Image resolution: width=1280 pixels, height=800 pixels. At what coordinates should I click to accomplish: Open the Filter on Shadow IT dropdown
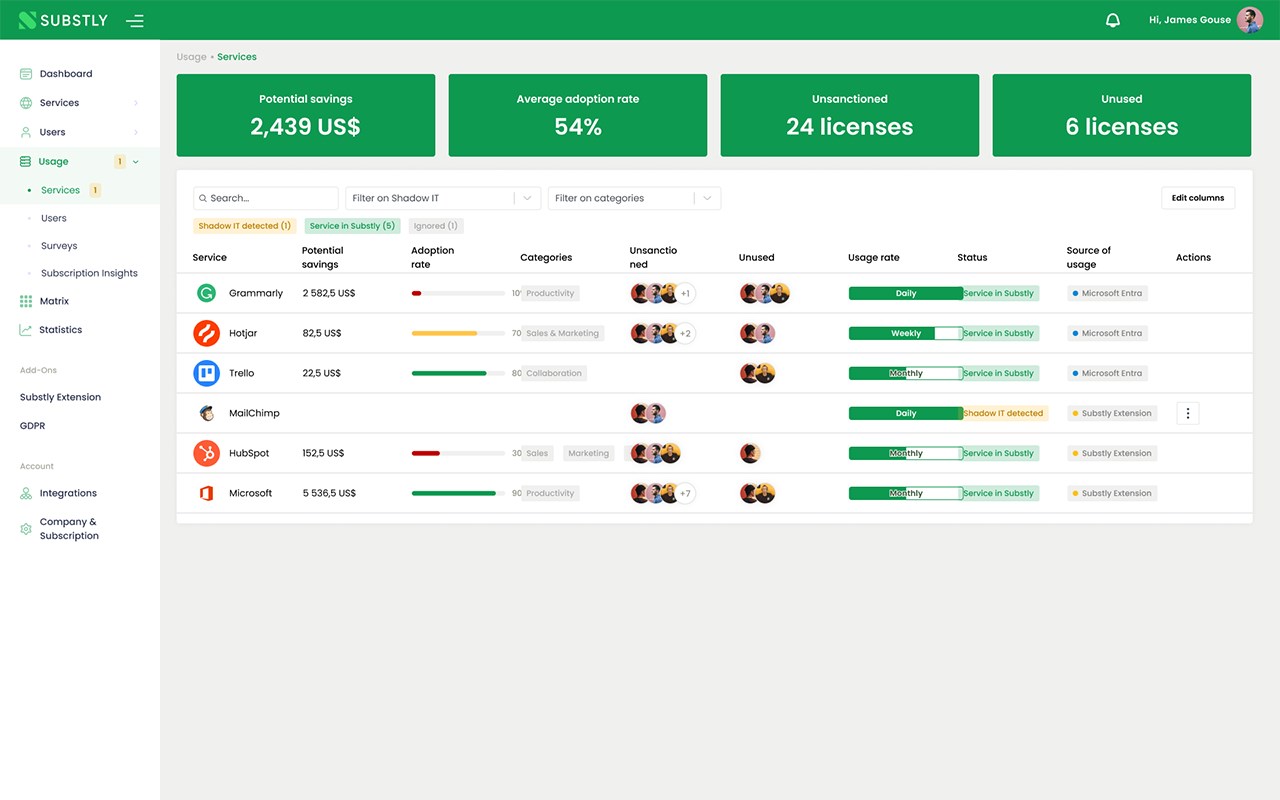tap(443, 198)
